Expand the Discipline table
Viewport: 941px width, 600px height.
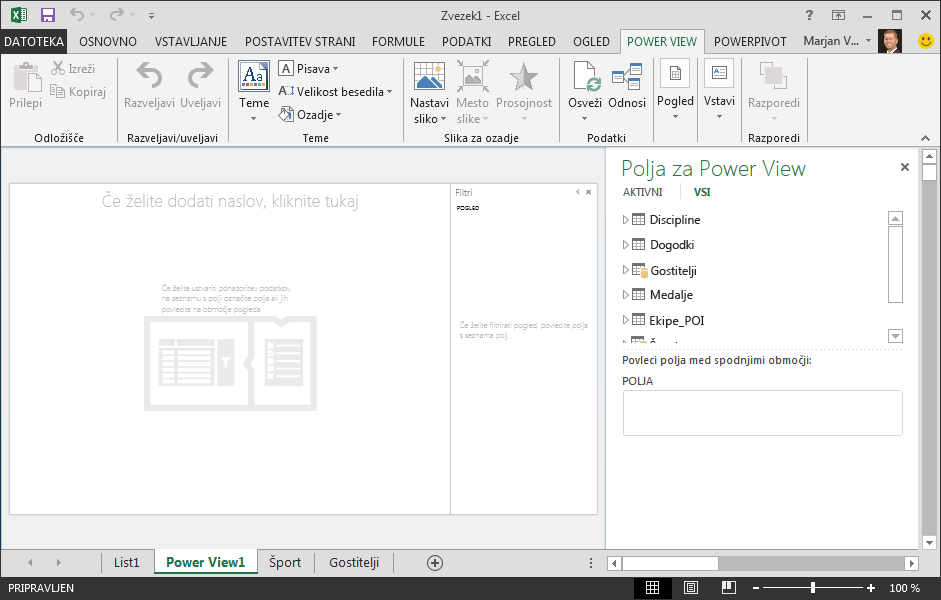point(625,220)
